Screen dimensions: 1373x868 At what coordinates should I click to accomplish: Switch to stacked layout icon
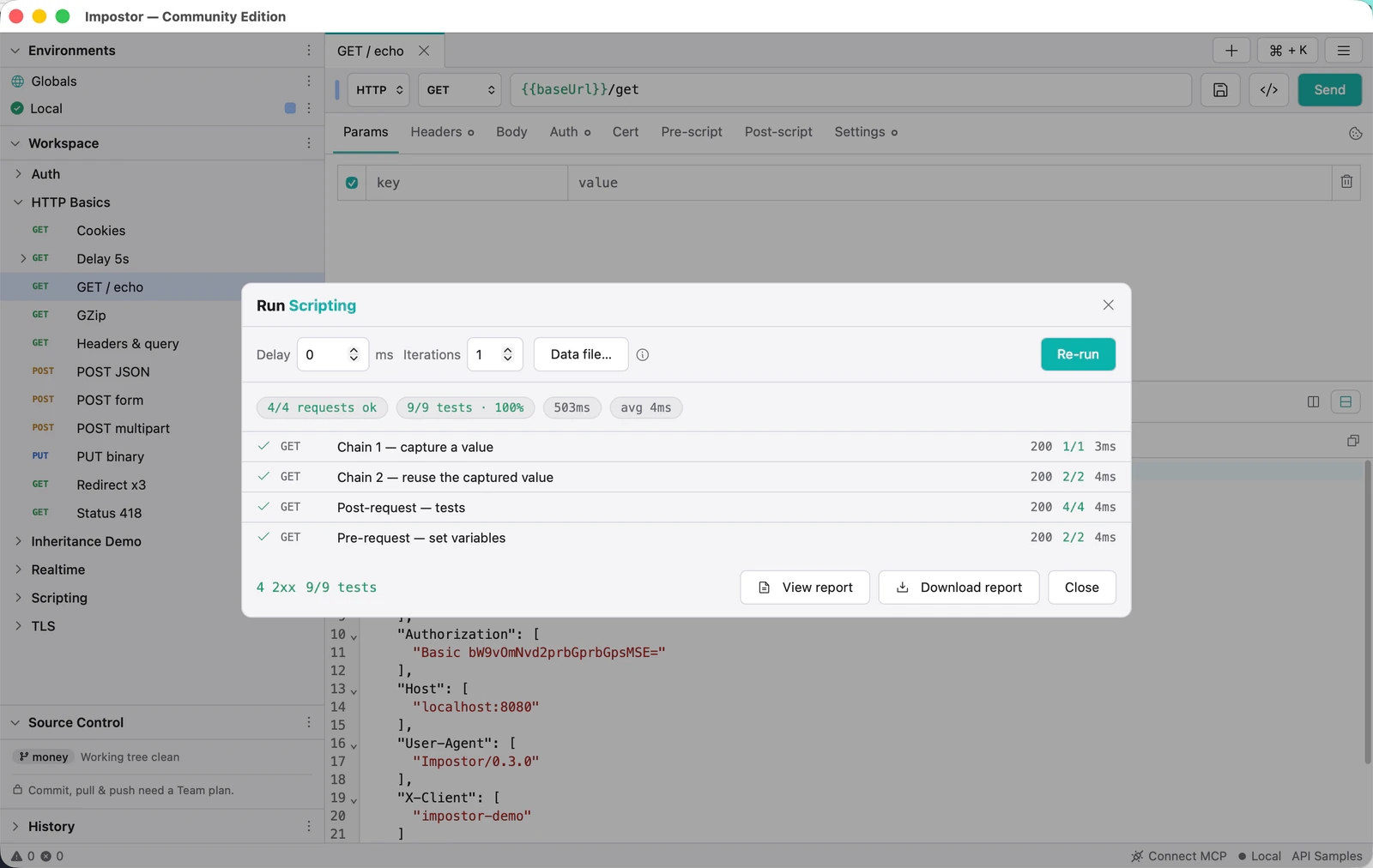(x=1346, y=401)
